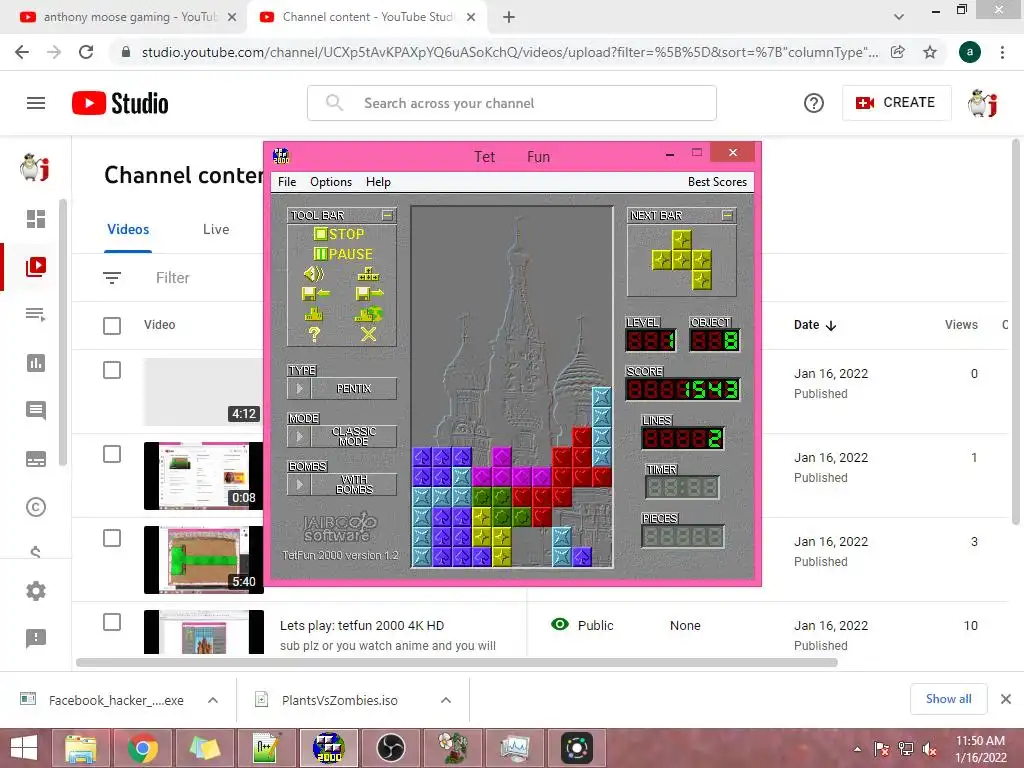Open the Content icon in Studio sidebar
Screen dimensions: 1024x768
[36, 266]
